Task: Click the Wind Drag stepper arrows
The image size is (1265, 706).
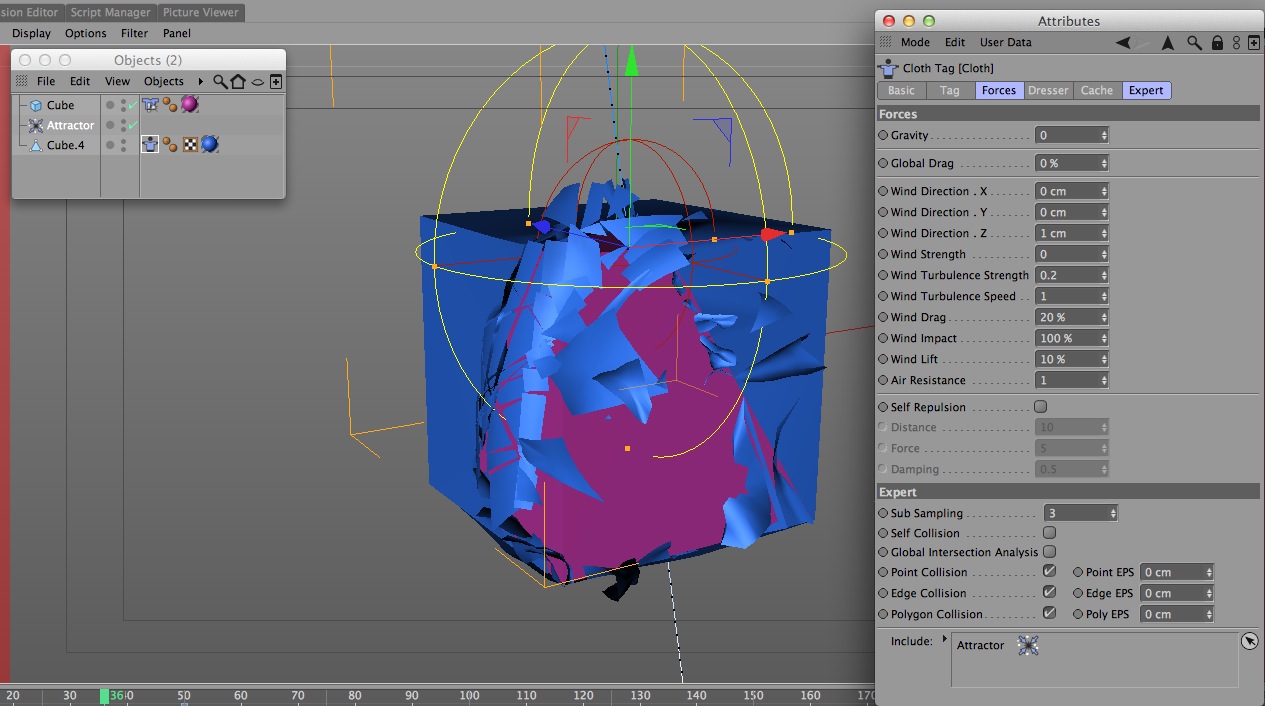Action: pyautogui.click(x=1104, y=317)
